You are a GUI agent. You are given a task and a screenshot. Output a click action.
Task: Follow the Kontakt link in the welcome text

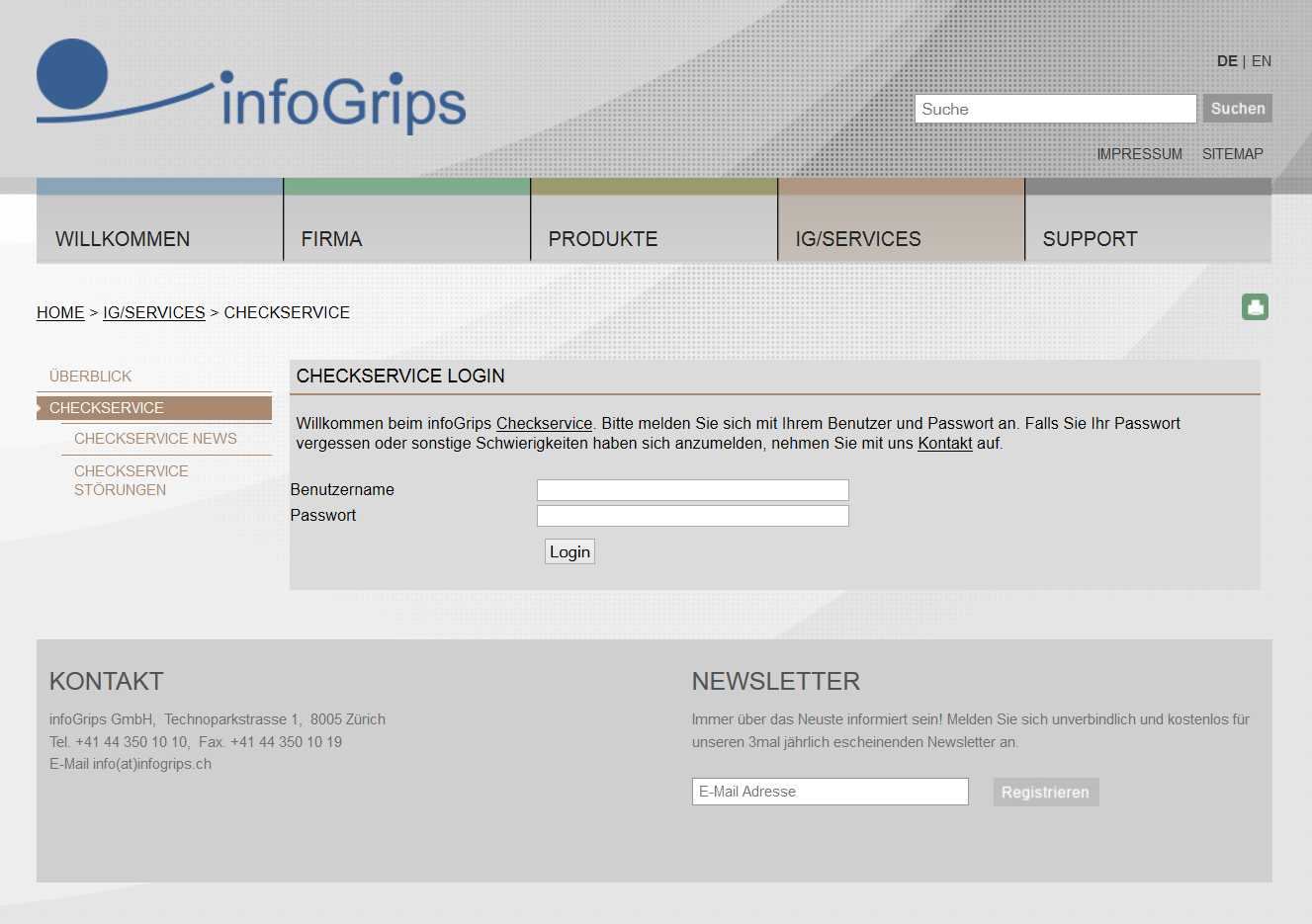pyautogui.click(x=945, y=444)
